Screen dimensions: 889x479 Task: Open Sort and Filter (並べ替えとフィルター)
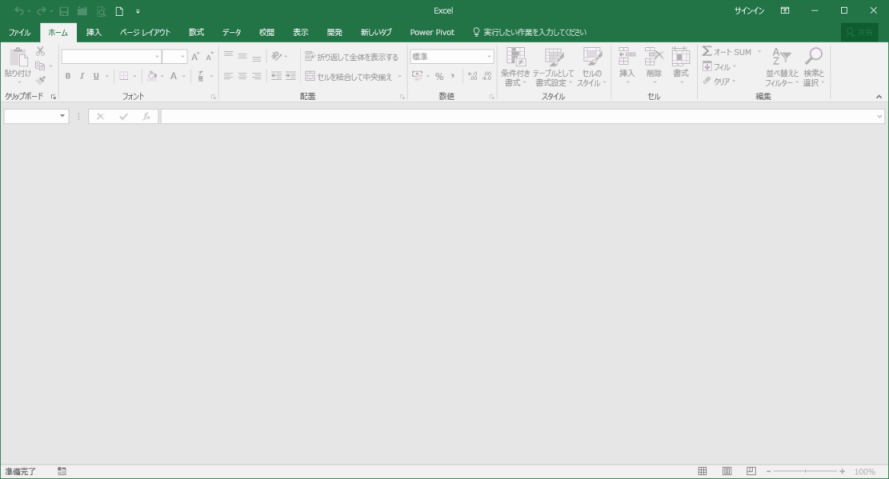pos(782,67)
